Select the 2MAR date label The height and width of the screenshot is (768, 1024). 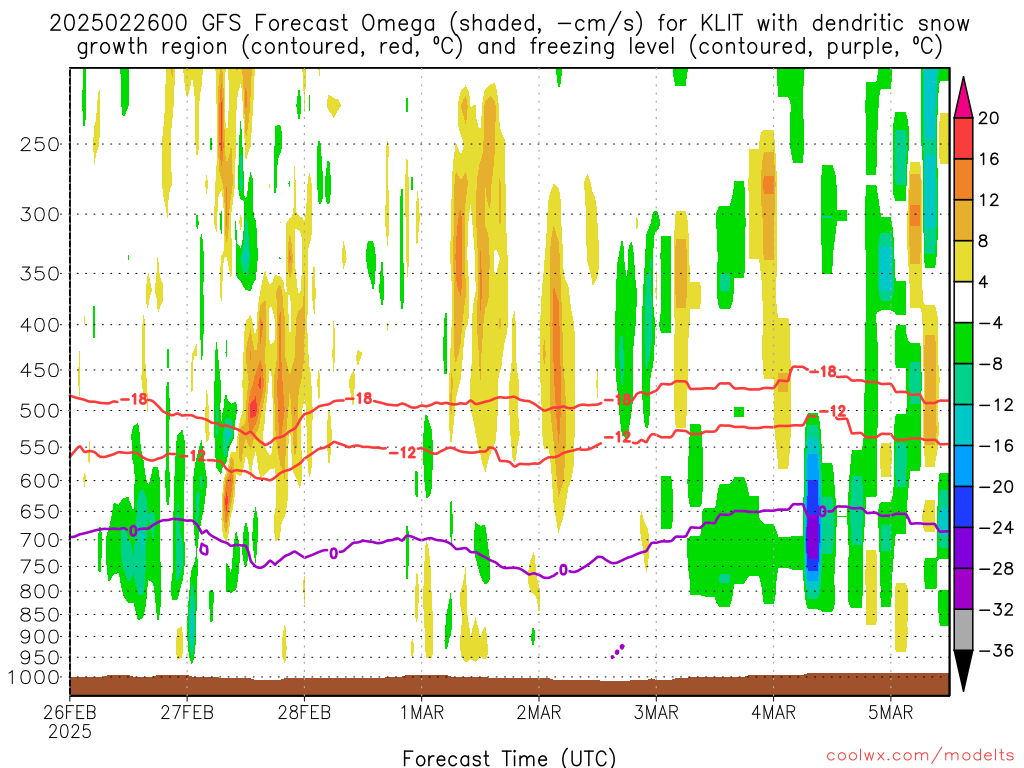click(539, 712)
